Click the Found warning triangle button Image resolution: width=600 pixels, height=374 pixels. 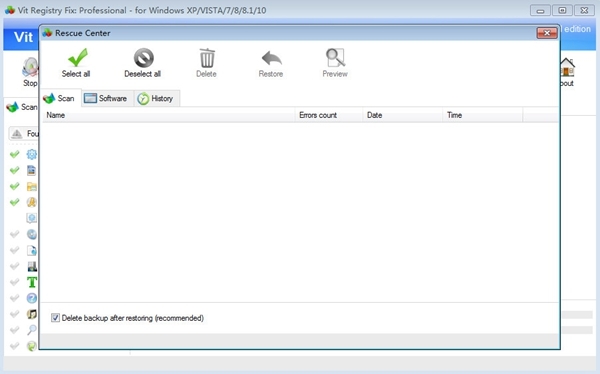click(24, 134)
